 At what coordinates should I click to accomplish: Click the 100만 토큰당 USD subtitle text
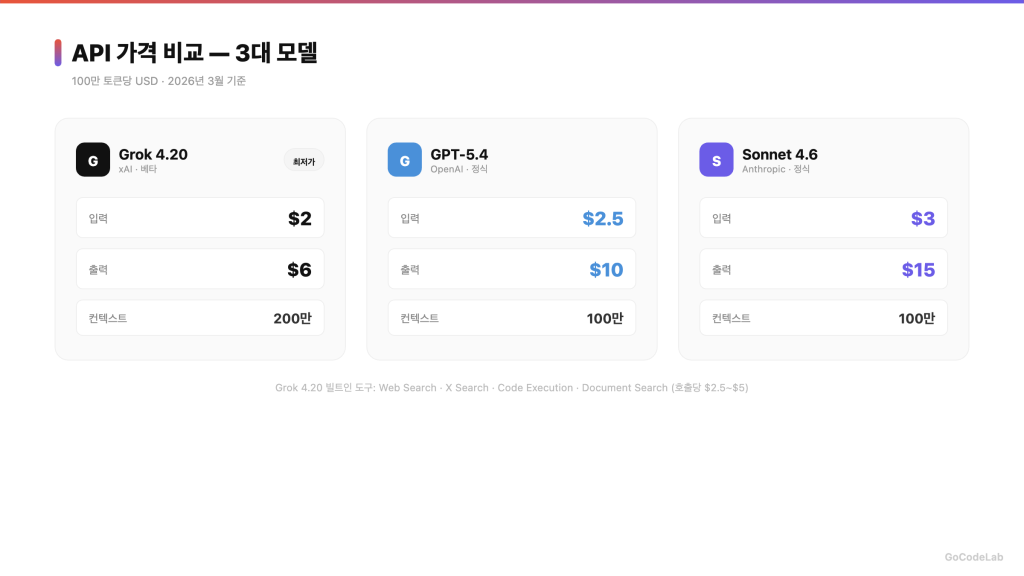point(158,81)
